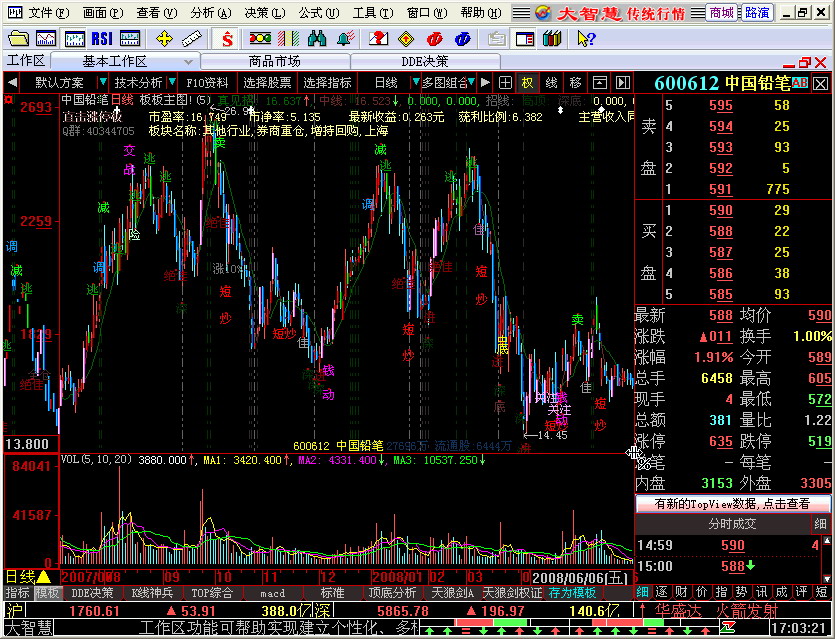Click the right arrow after 多图组合
Screen dimensions: 835x639
click(485, 83)
